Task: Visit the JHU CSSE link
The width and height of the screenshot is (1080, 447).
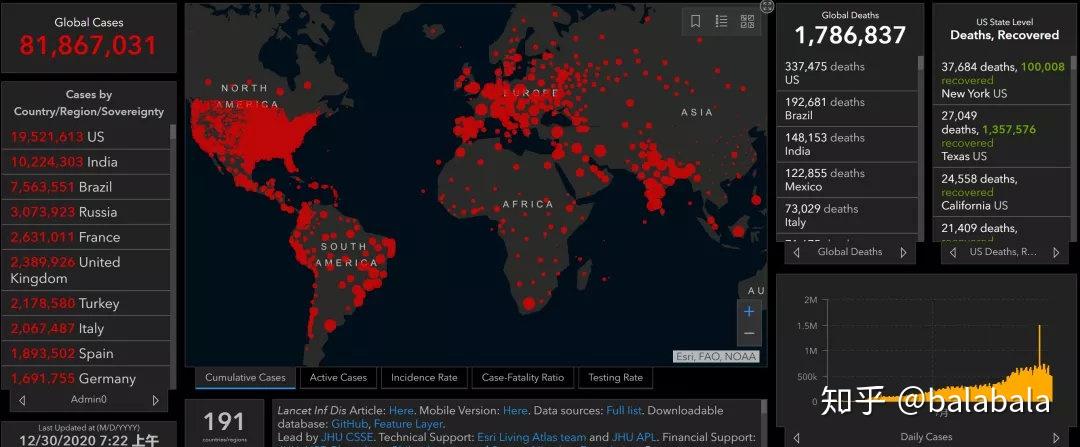Action: point(347,437)
